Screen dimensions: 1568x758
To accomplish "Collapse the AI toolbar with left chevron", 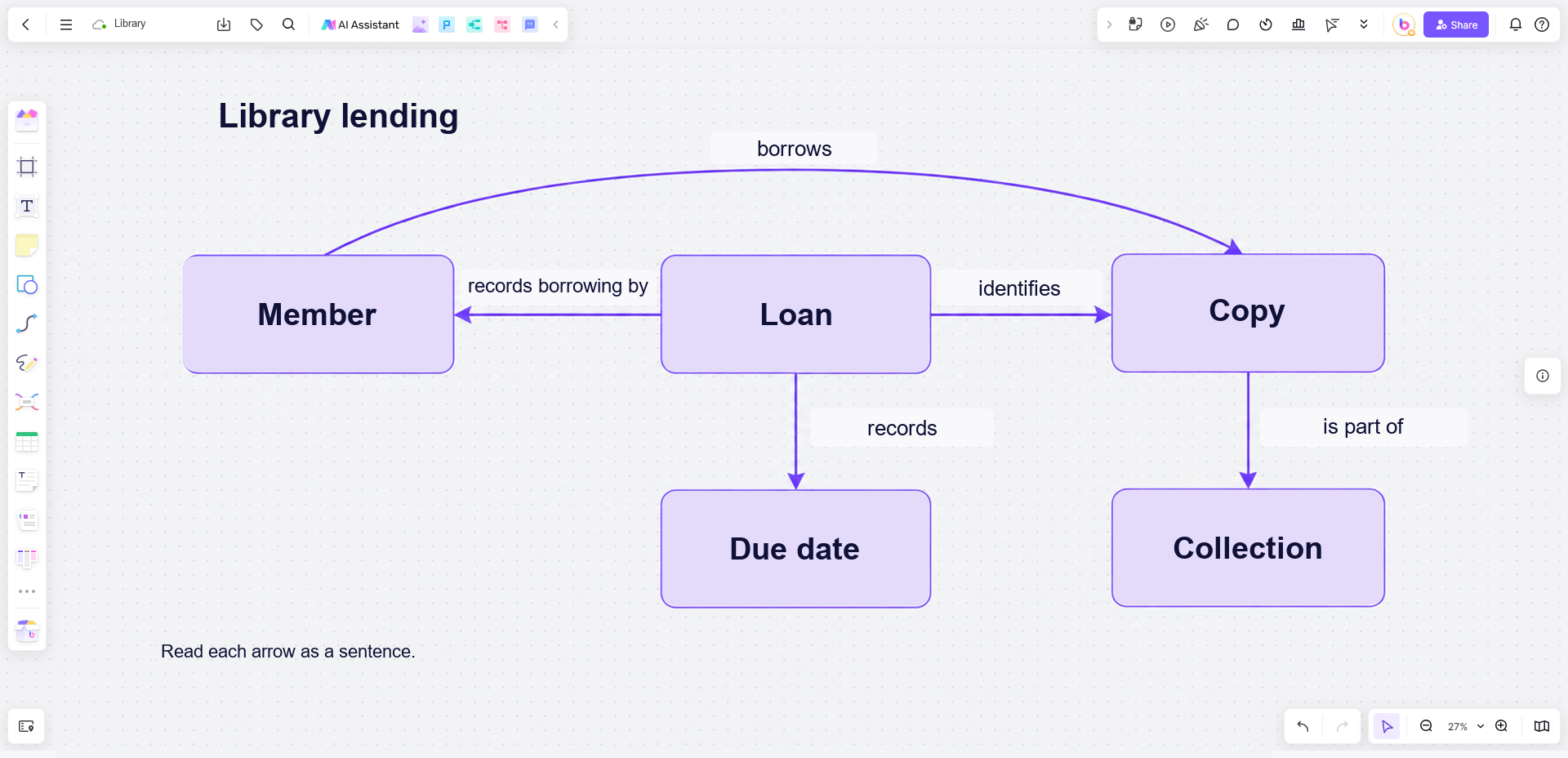I will pyautogui.click(x=556, y=25).
